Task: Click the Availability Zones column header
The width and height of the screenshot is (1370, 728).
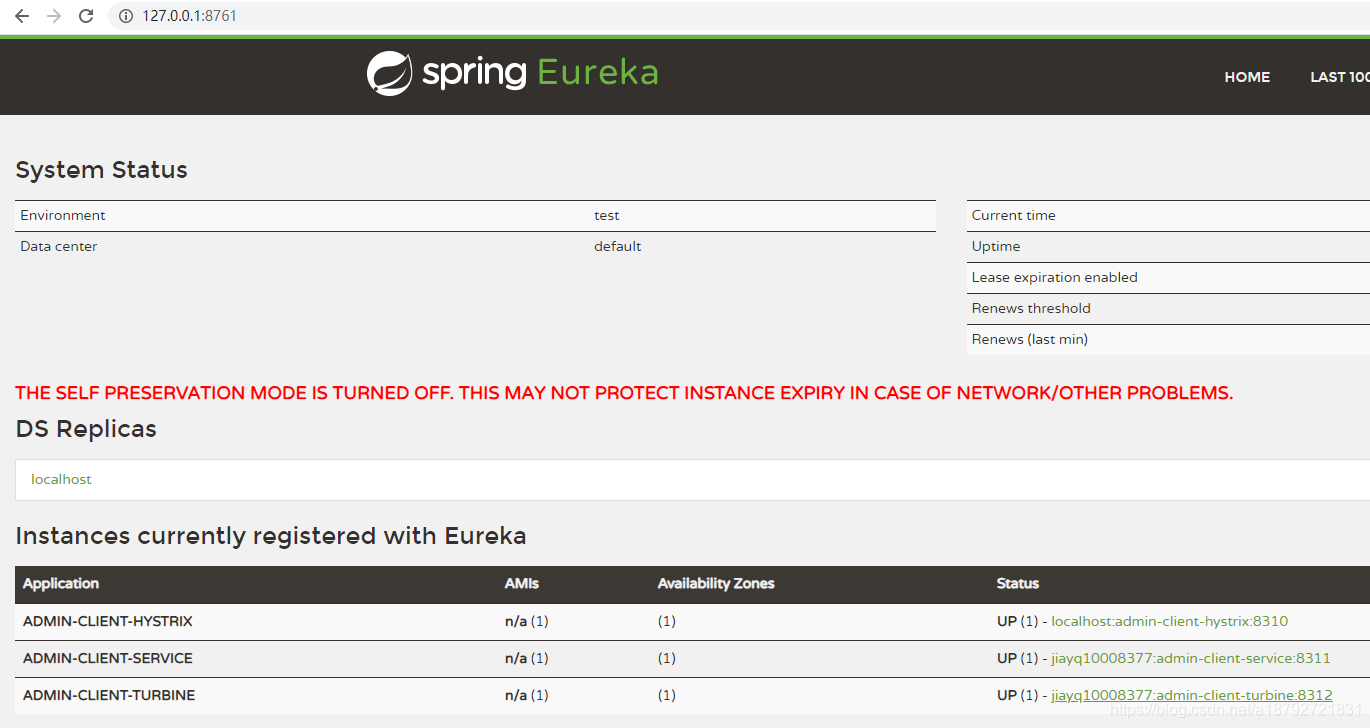Action: coord(716,583)
